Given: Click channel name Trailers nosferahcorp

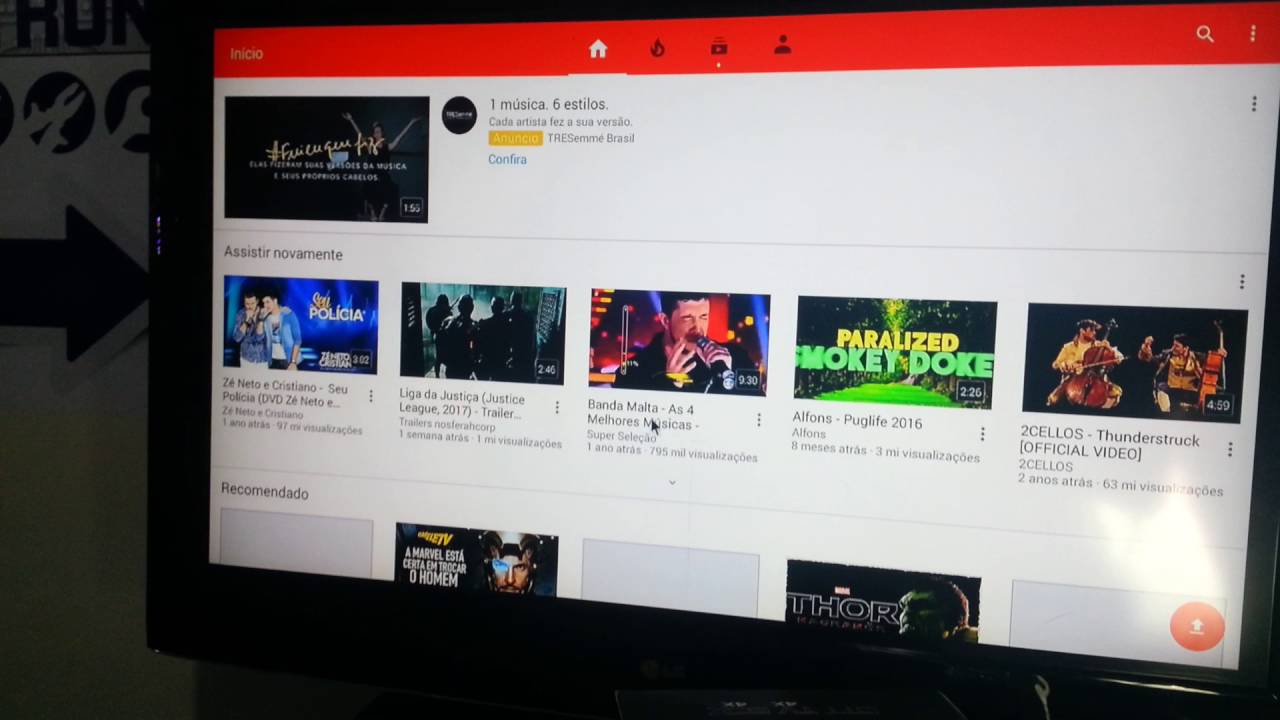Looking at the screenshot, I should 447,426.
